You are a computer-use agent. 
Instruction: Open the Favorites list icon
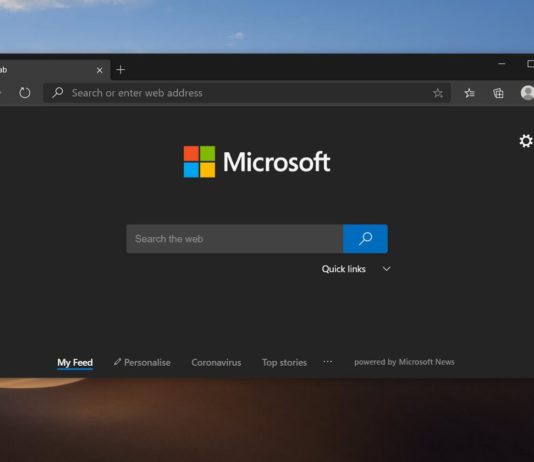click(469, 93)
